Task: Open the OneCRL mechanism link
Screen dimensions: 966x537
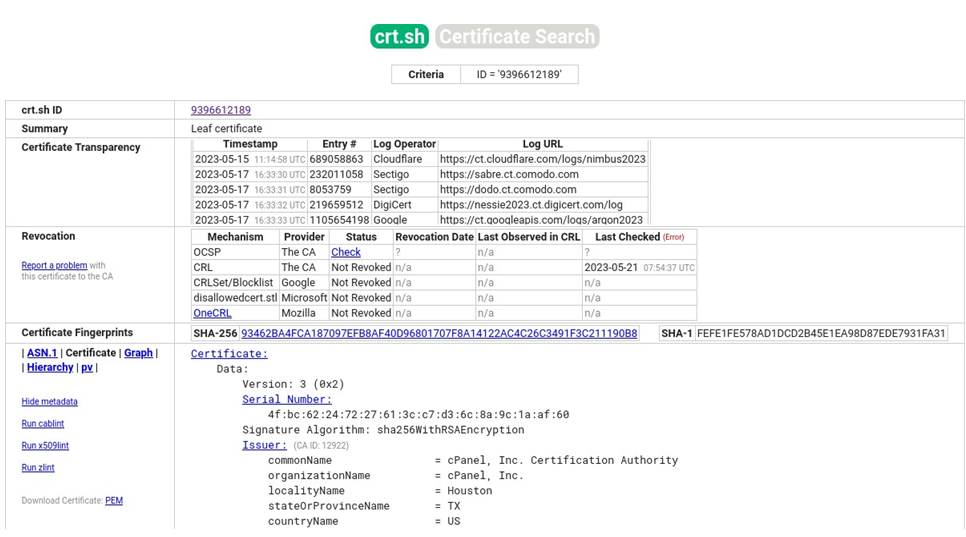Action: tap(213, 313)
